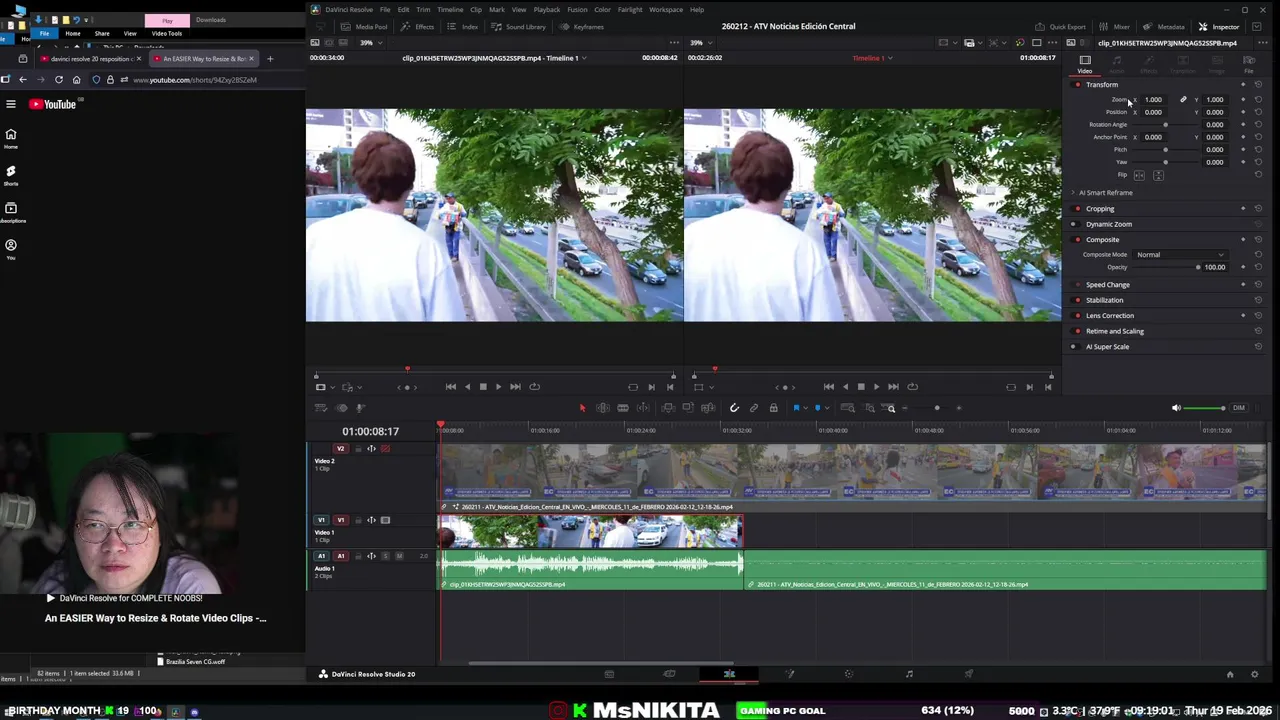
Task: Open project settings gear icon
Action: (x=1255, y=674)
